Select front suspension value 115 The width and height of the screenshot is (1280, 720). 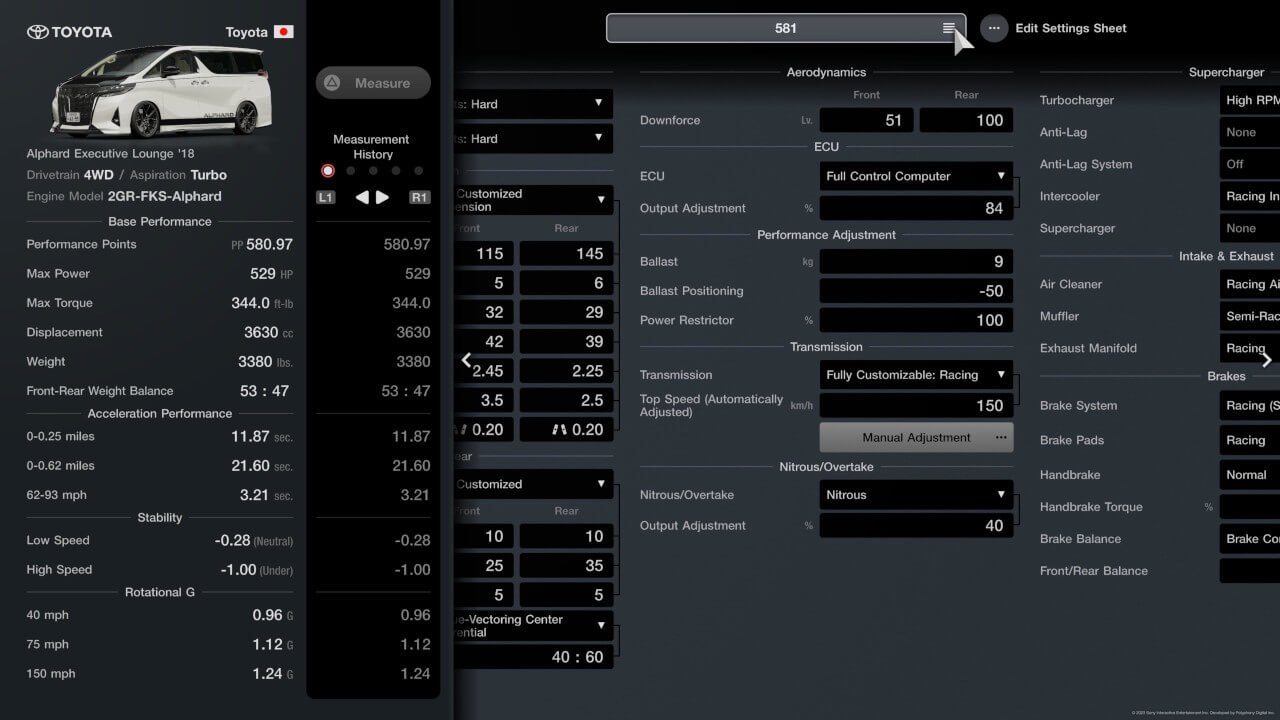(x=485, y=254)
